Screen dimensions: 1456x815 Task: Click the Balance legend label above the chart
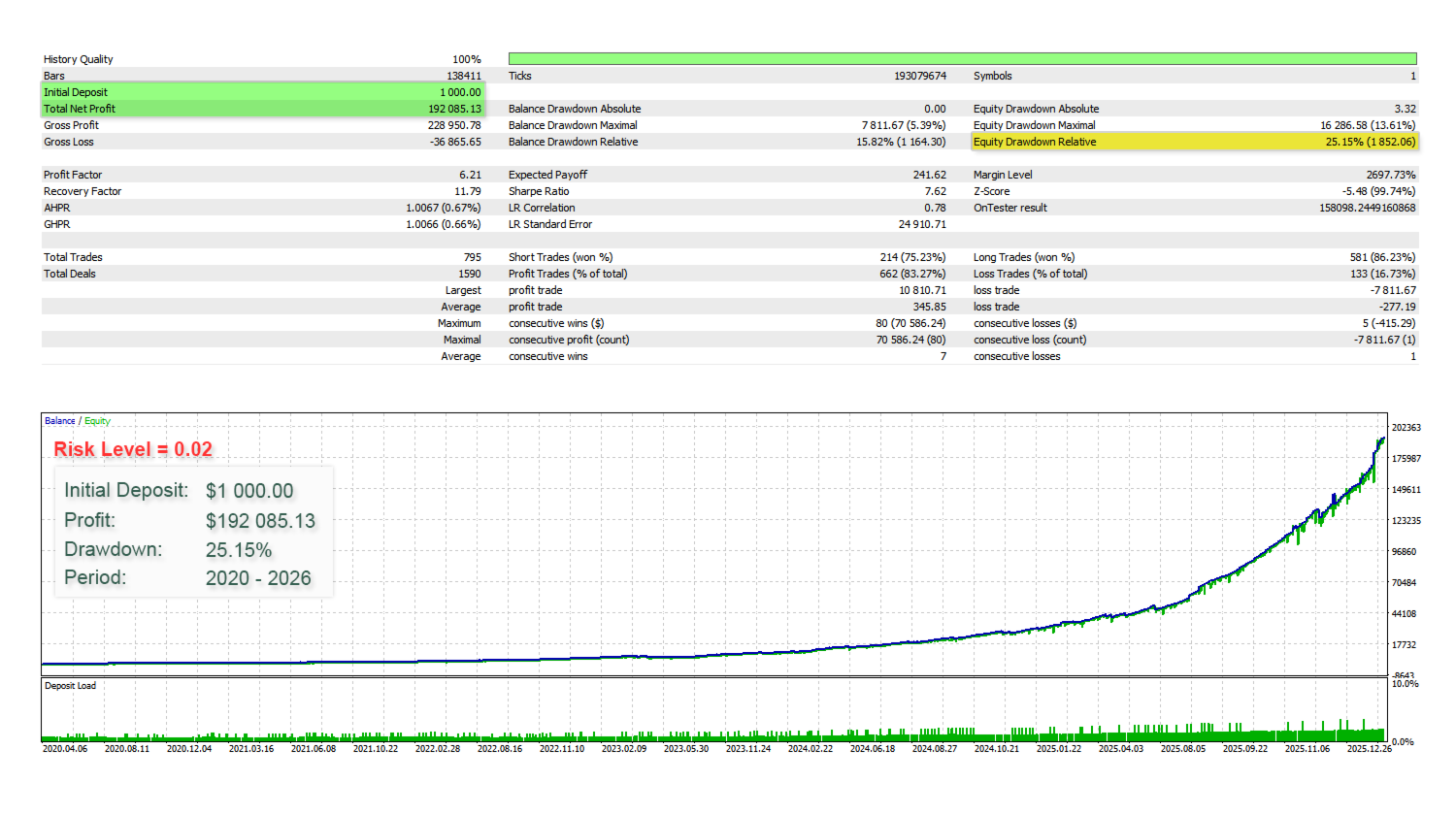[58, 420]
